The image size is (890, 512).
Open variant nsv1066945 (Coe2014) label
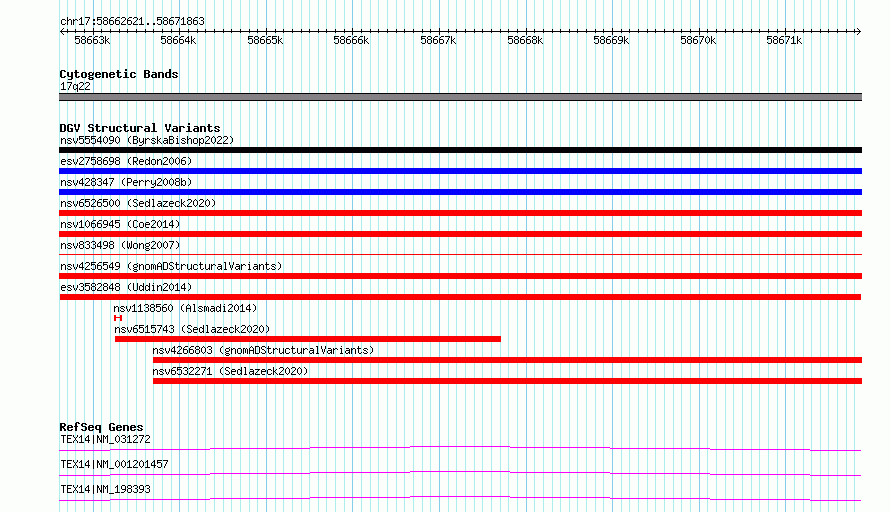(120, 224)
